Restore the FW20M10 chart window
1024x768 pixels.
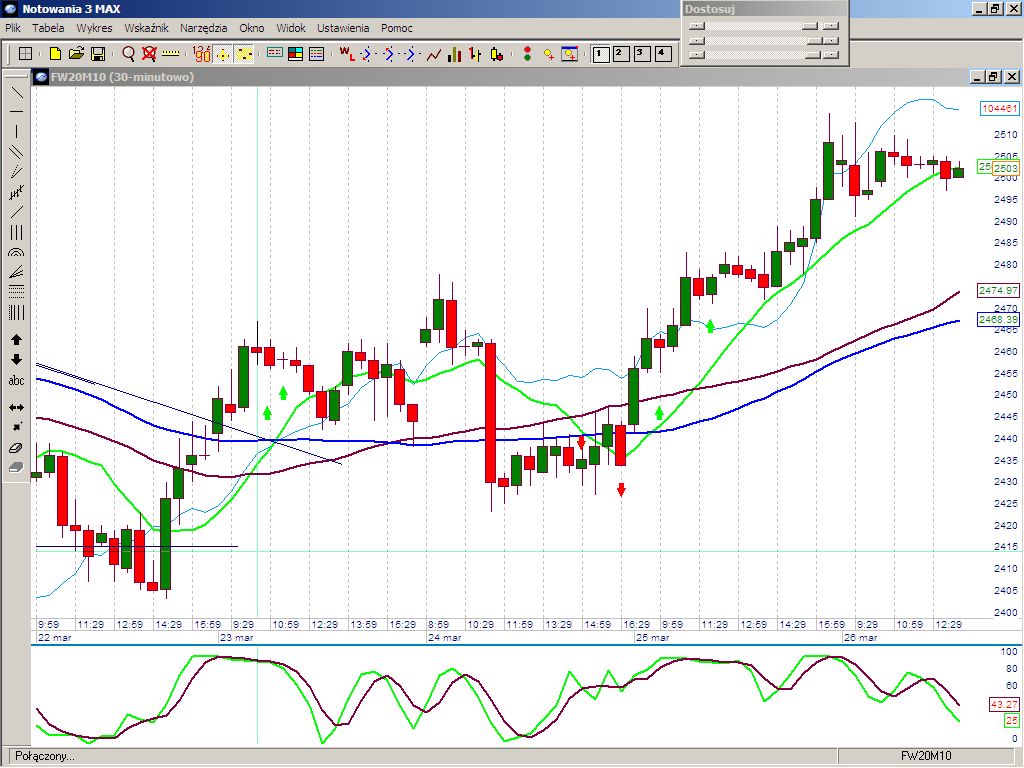[x=993, y=77]
